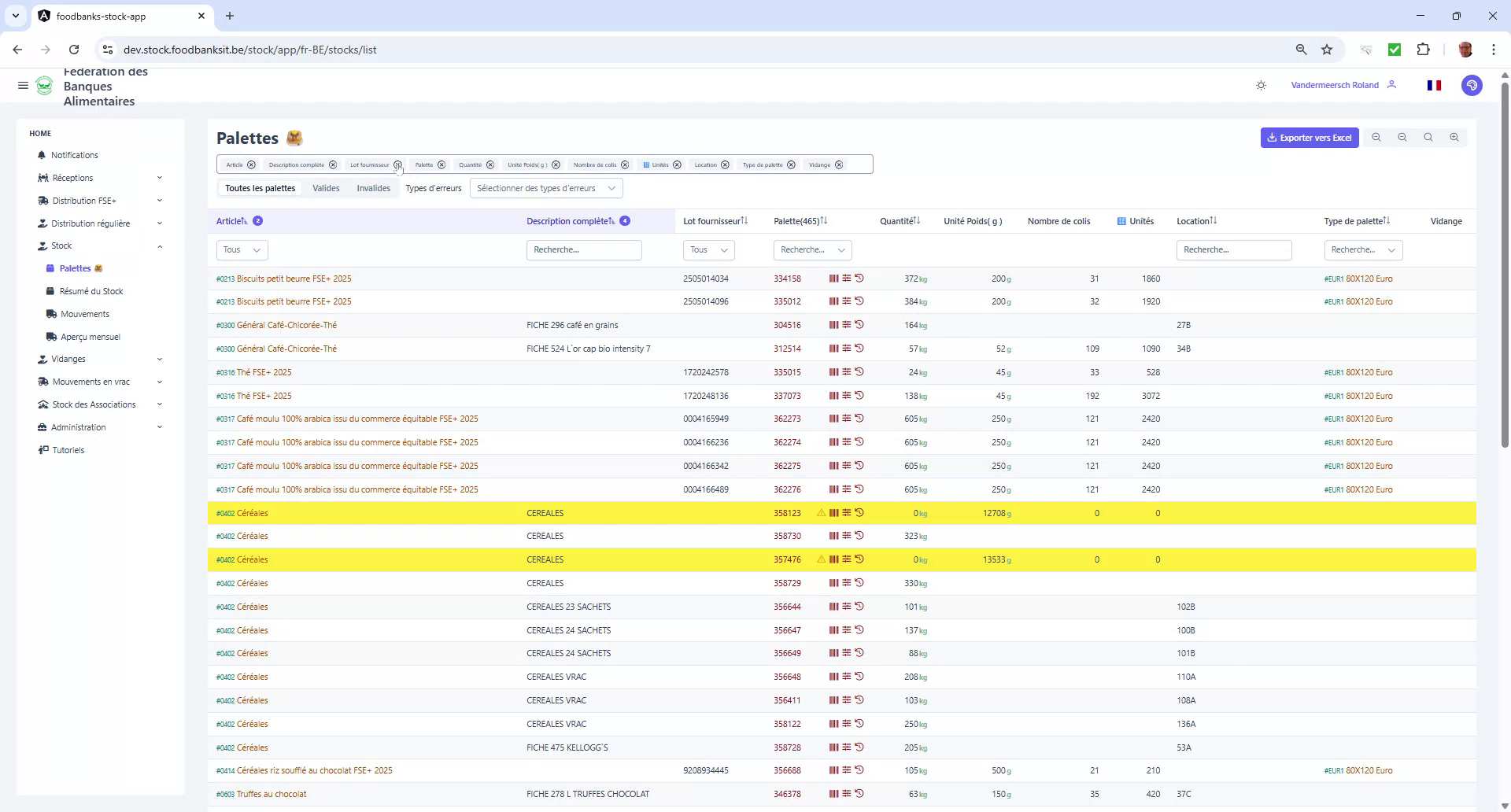The height and width of the screenshot is (812, 1511).
Task: Click the user profile icon beside Vandermeersch Roland
Action: coord(1392,85)
